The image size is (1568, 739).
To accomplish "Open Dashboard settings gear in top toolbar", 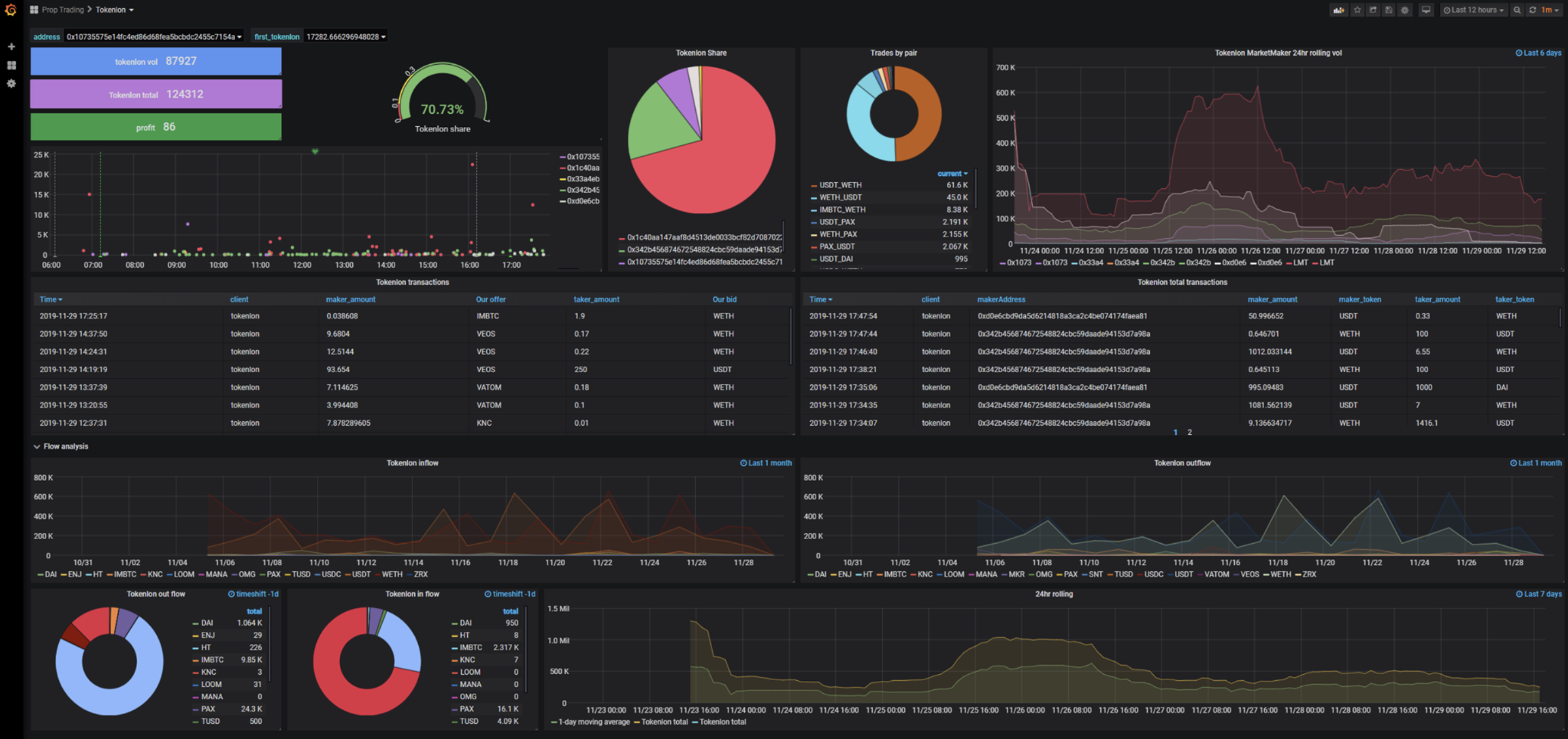I will tap(1404, 10).
